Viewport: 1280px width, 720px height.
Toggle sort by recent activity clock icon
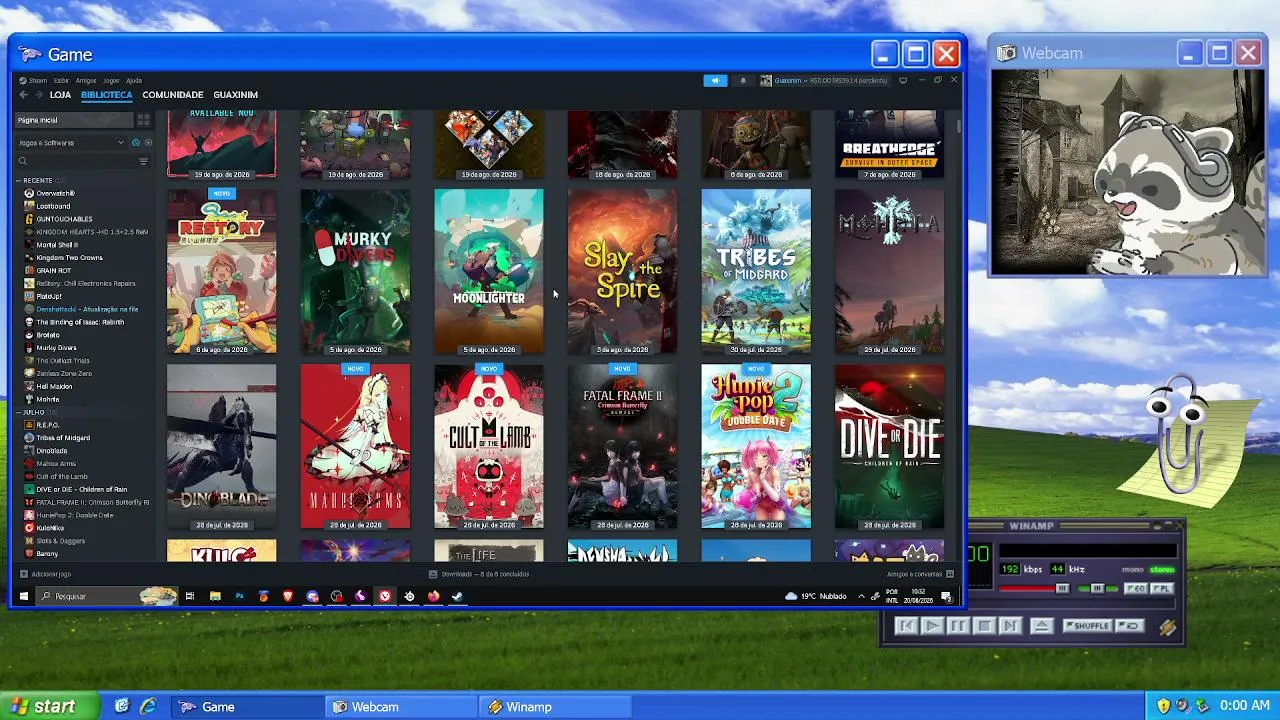[135, 143]
